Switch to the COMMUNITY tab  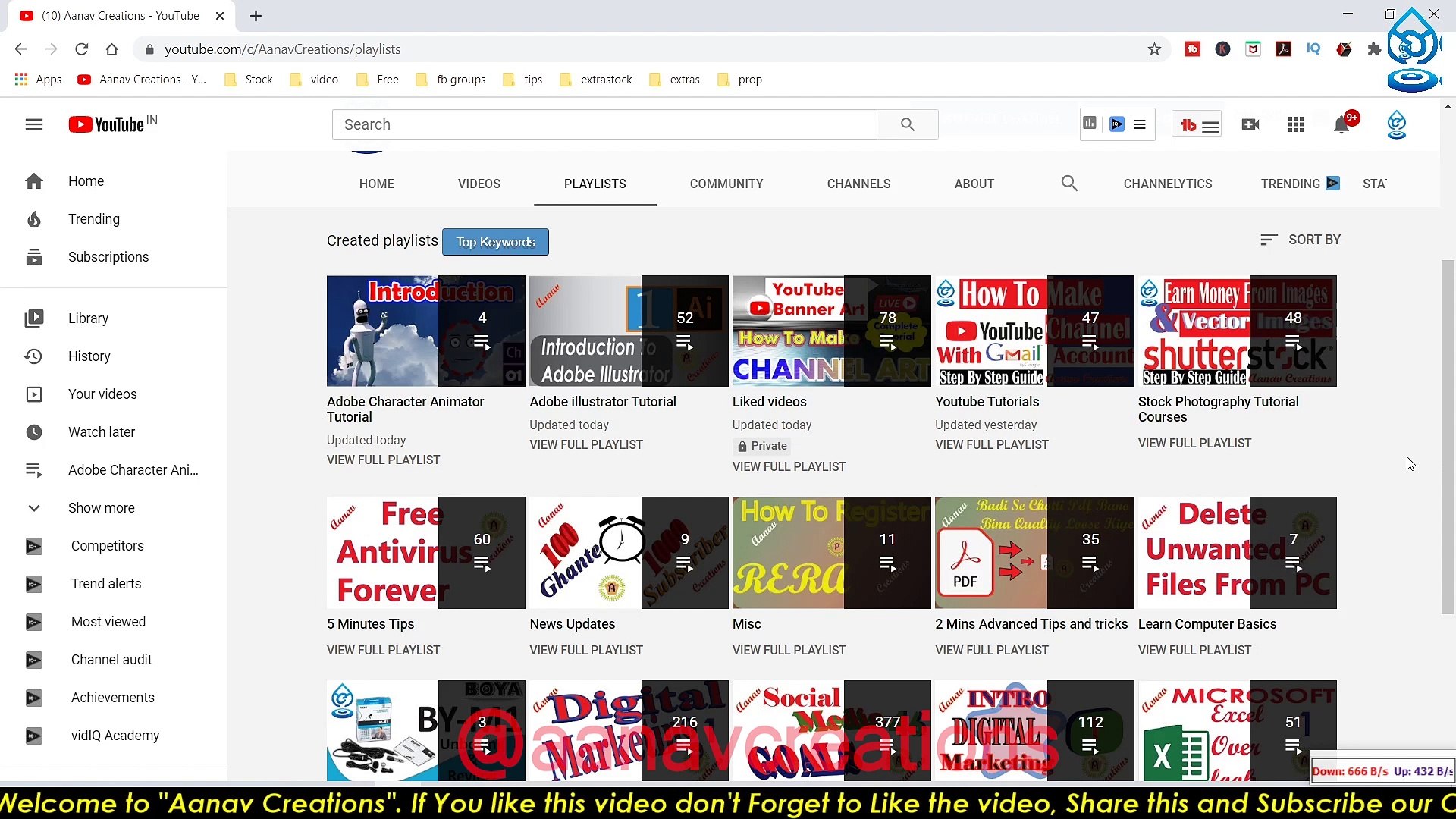coord(726,184)
